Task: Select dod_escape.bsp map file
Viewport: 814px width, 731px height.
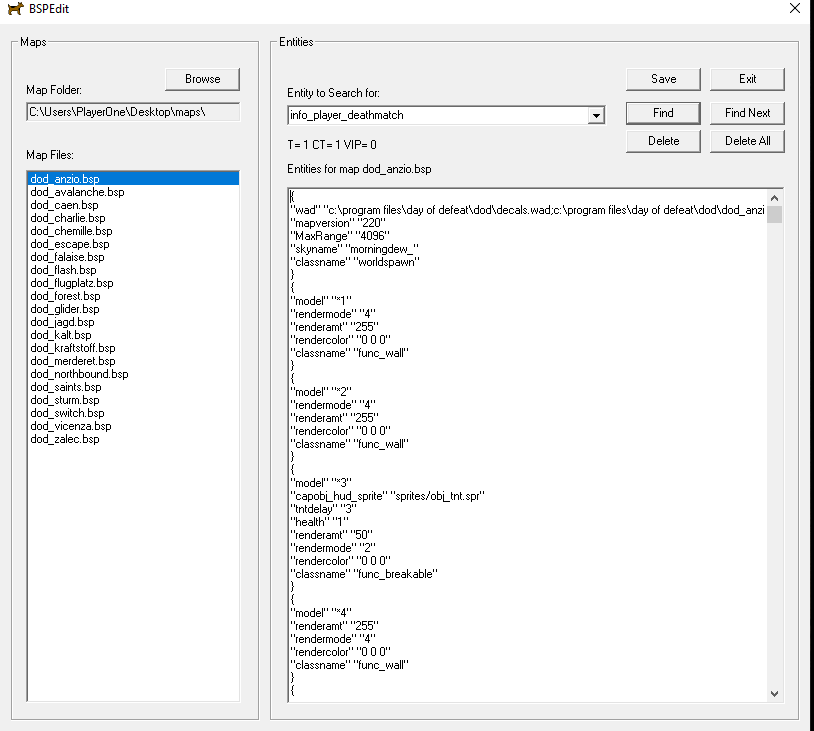Action: [133, 244]
